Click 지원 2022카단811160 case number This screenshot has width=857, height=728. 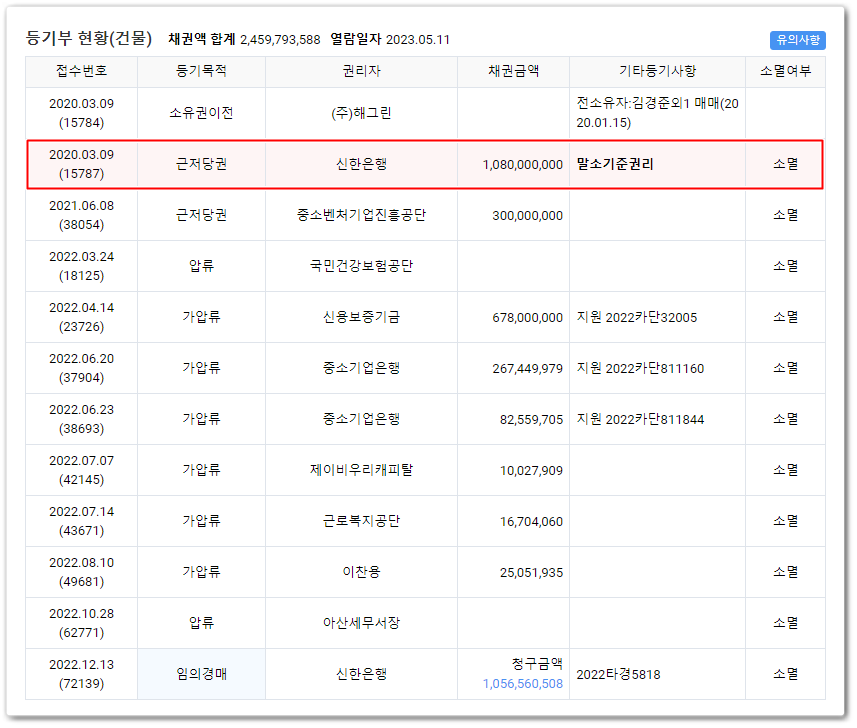click(640, 368)
